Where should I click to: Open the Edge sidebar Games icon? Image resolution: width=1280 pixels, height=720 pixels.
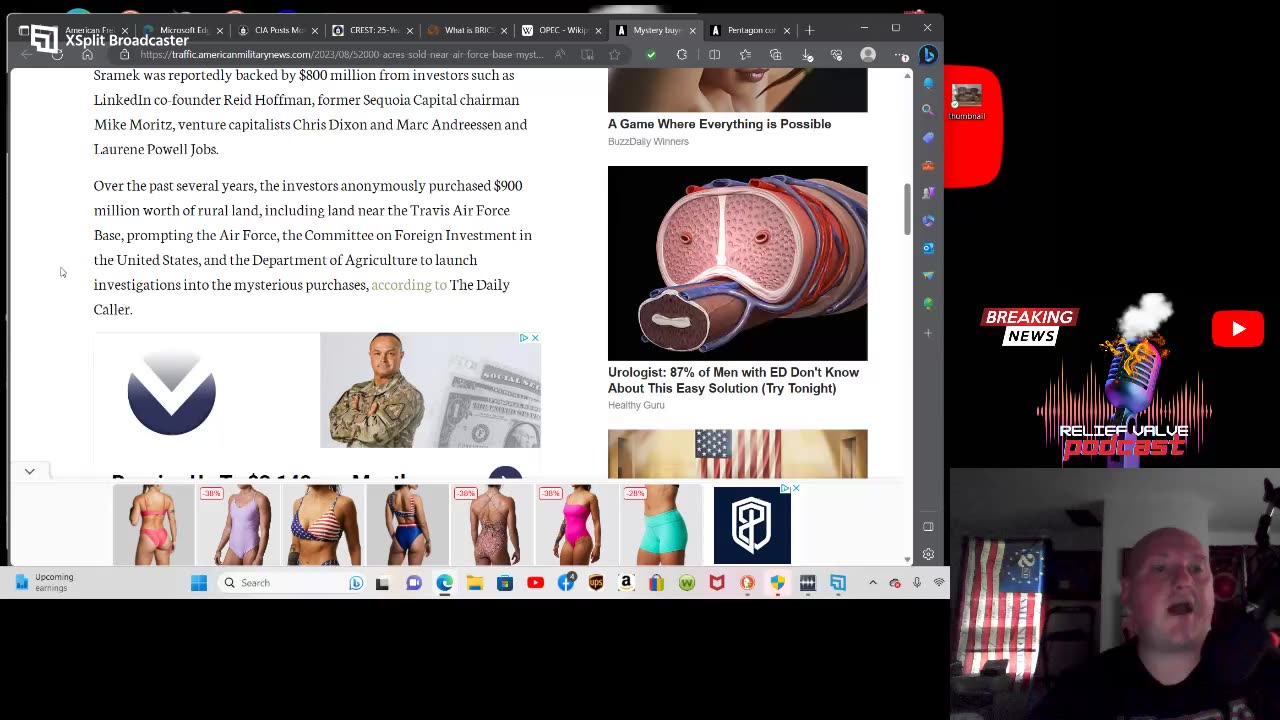click(x=928, y=192)
